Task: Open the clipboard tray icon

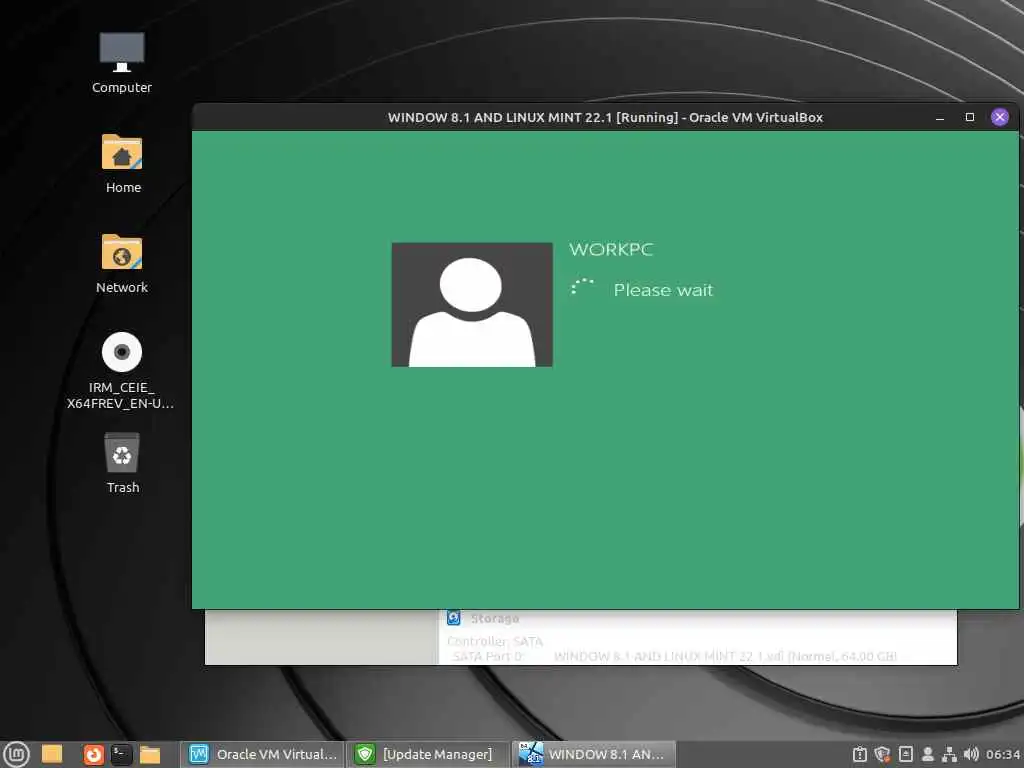Action: pos(860,754)
